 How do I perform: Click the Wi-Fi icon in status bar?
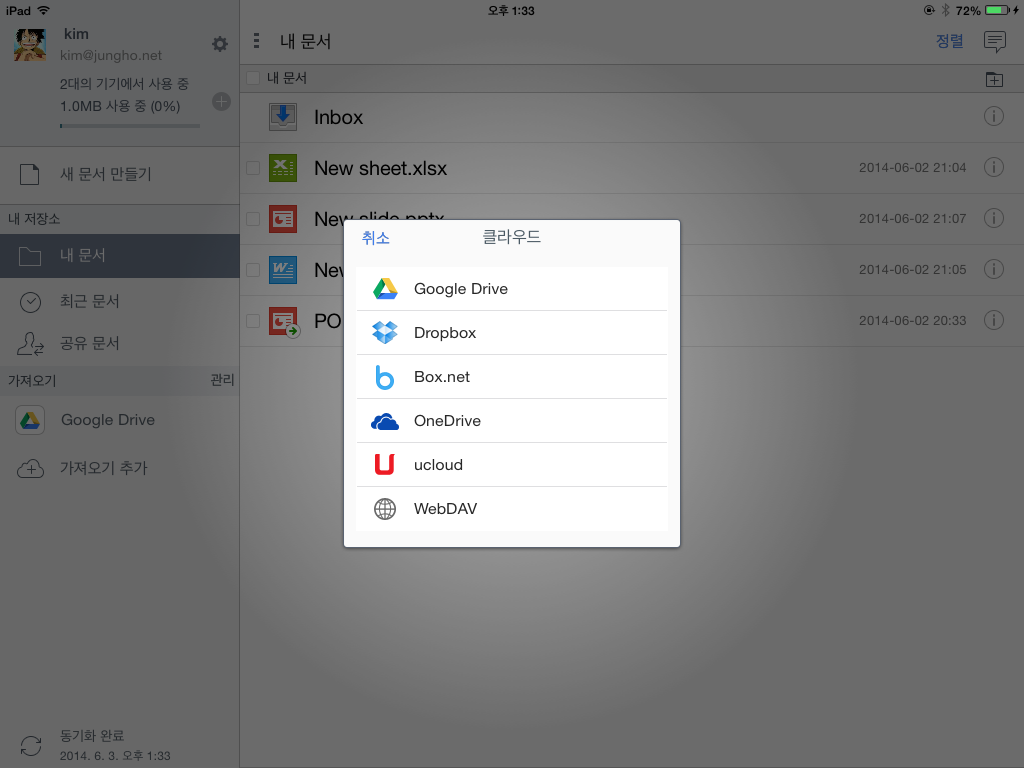[44, 10]
